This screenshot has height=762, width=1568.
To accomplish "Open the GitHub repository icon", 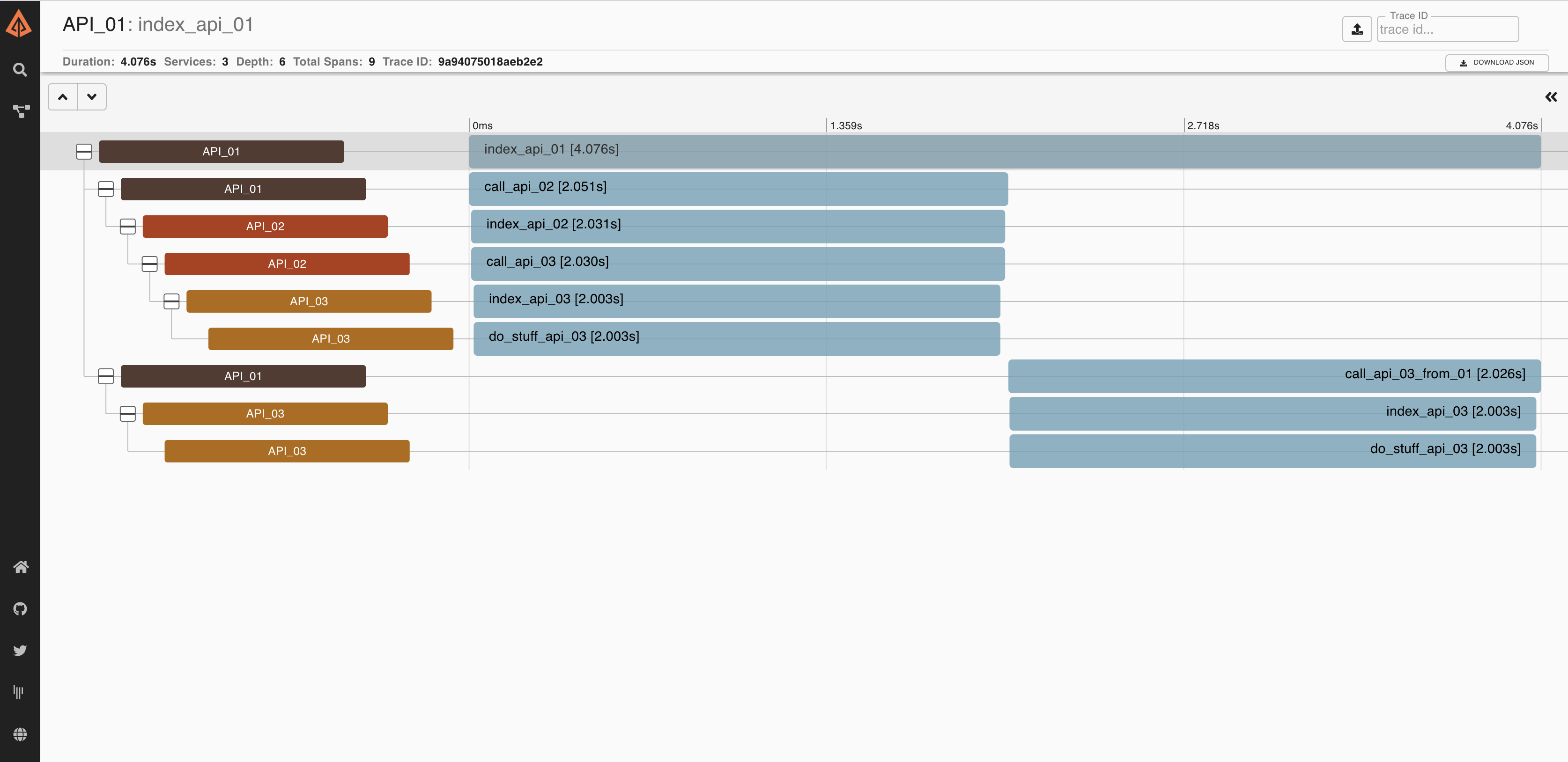I will pos(20,609).
